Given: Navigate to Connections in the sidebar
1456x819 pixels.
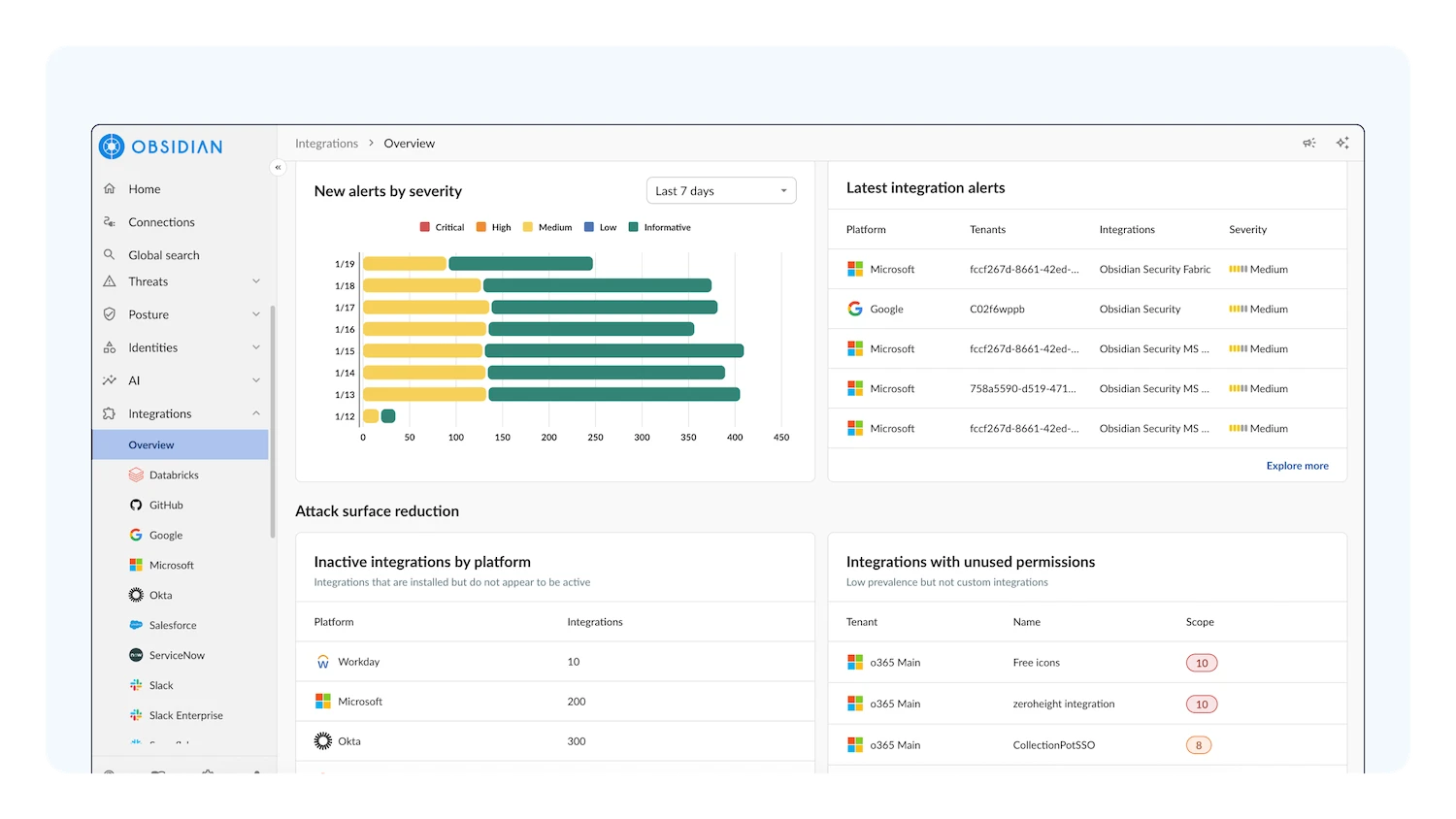Looking at the screenshot, I should click(159, 221).
